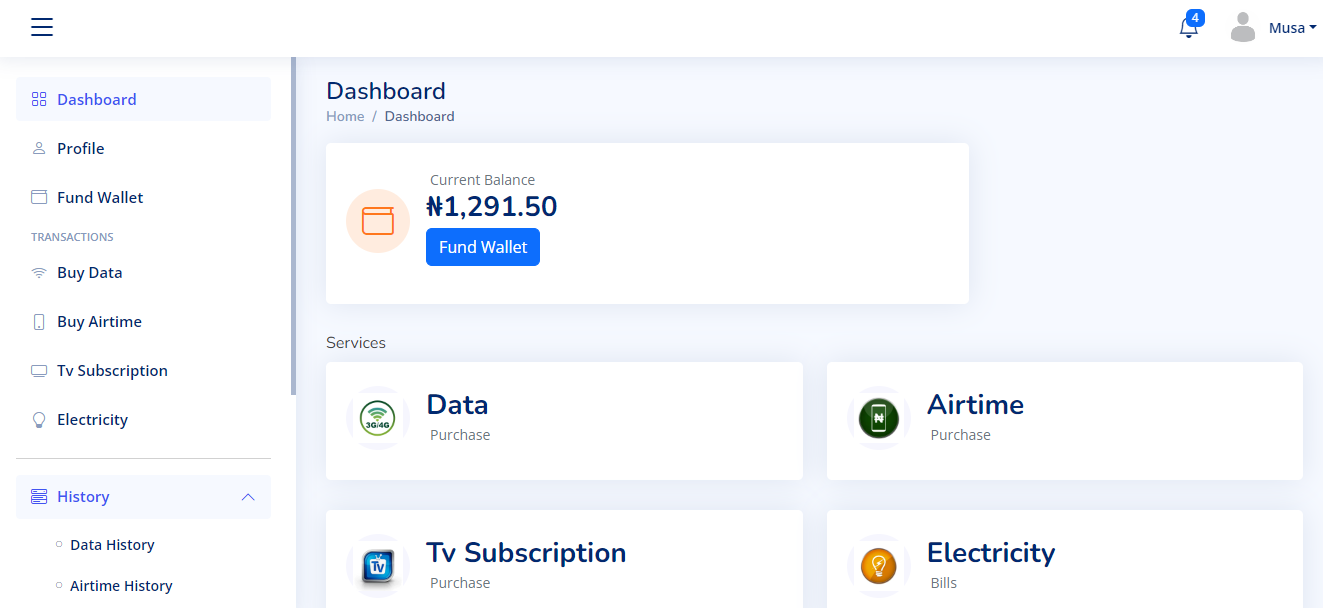
Task: Select Dashboard in the sidebar
Action: point(96,99)
